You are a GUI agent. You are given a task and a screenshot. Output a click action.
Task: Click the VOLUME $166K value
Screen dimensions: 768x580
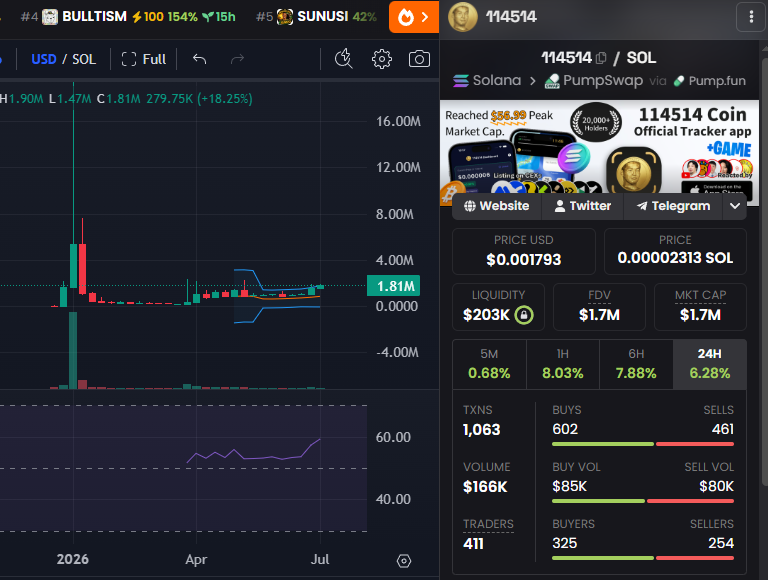pos(485,487)
